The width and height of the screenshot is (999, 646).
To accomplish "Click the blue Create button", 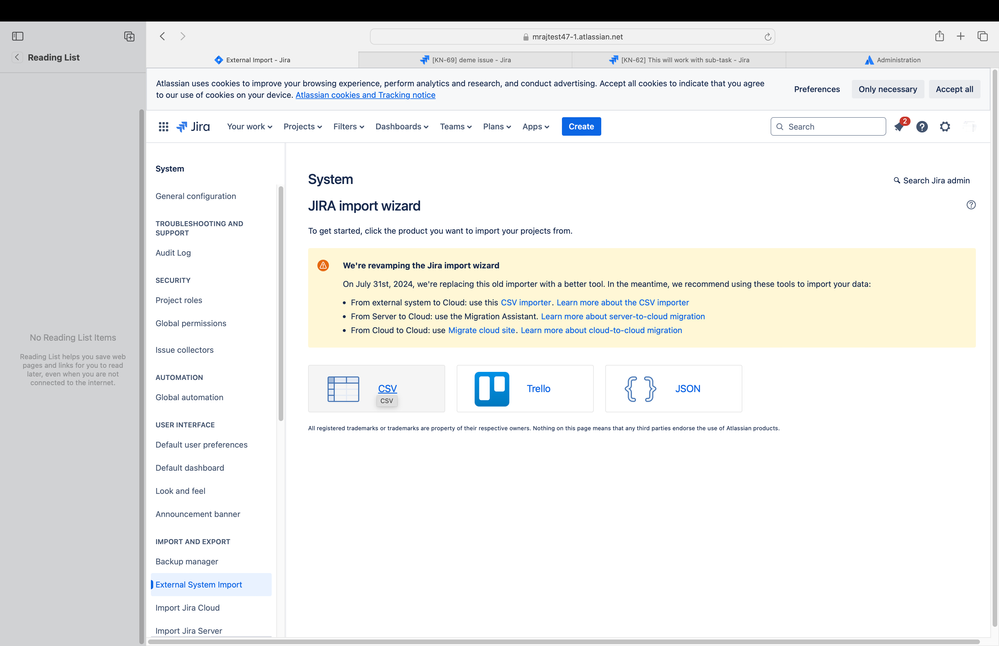I will coord(581,127).
